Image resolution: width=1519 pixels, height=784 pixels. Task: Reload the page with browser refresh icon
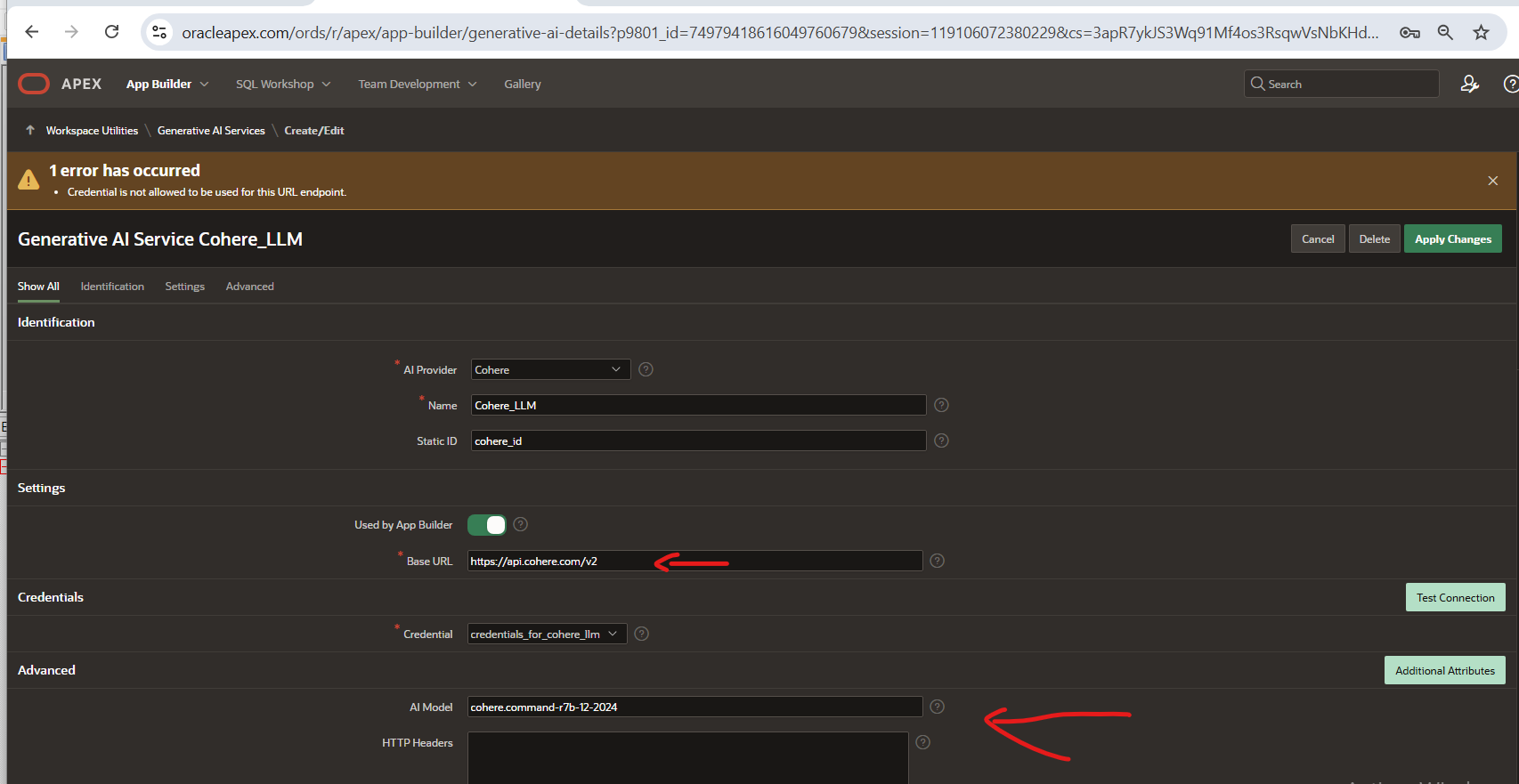point(111,32)
